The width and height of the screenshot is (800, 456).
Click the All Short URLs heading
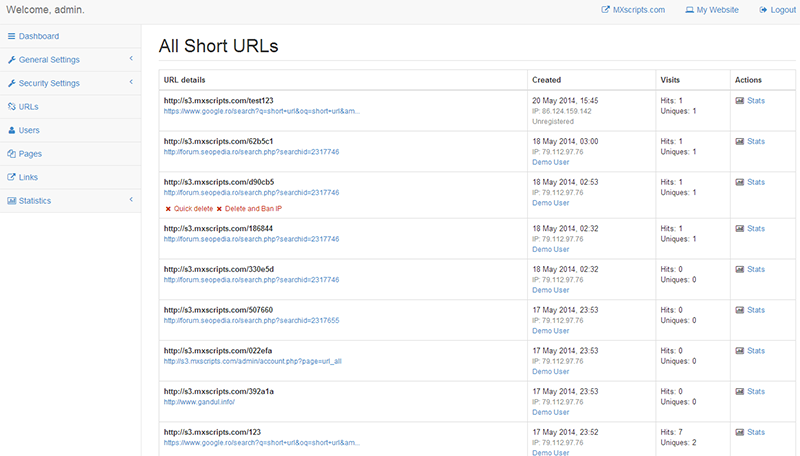coord(218,46)
